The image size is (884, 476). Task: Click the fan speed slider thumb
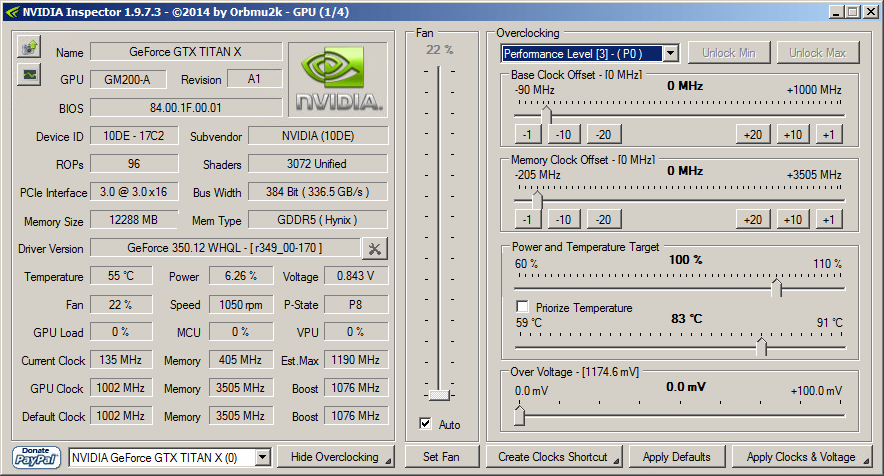(439, 395)
